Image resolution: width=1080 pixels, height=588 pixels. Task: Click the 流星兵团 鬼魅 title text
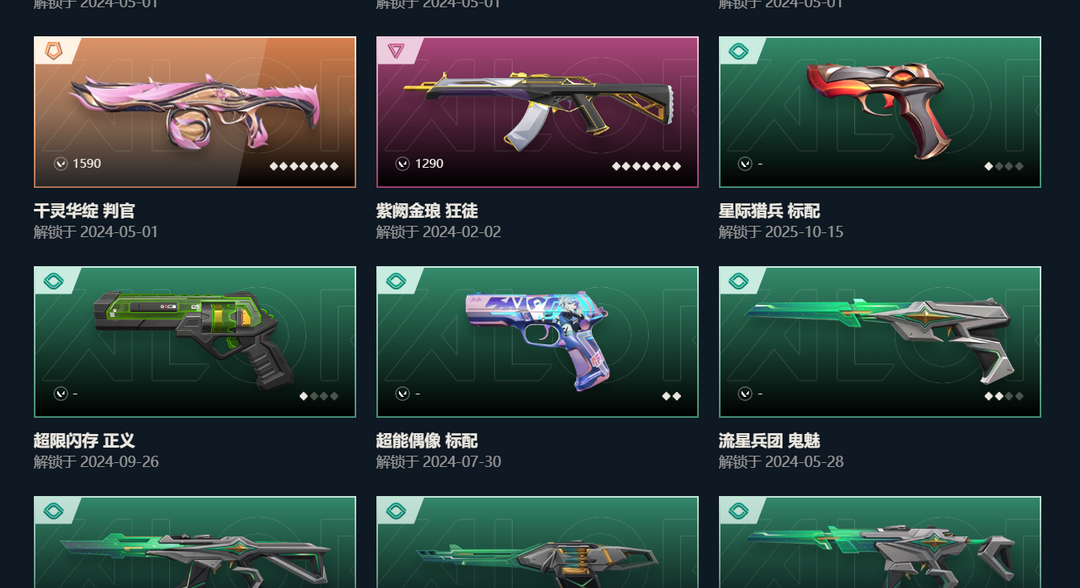click(x=769, y=441)
